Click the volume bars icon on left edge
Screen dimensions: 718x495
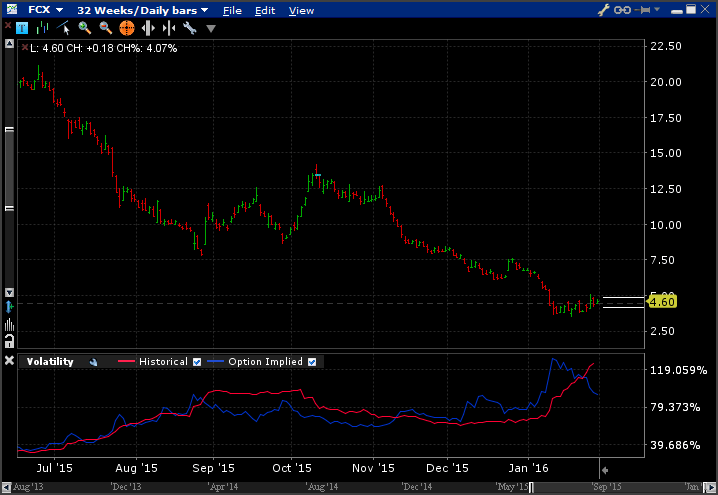point(9,325)
